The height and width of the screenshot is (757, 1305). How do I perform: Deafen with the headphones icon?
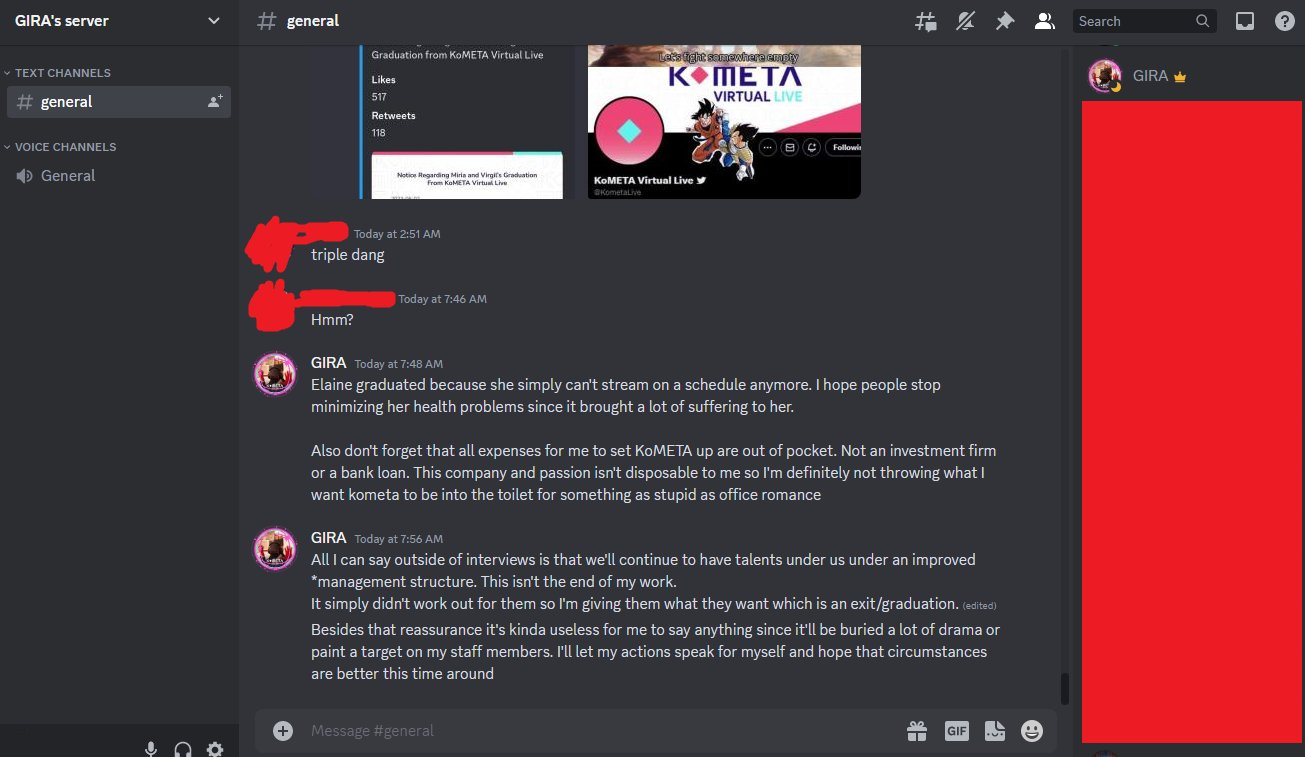(x=183, y=749)
